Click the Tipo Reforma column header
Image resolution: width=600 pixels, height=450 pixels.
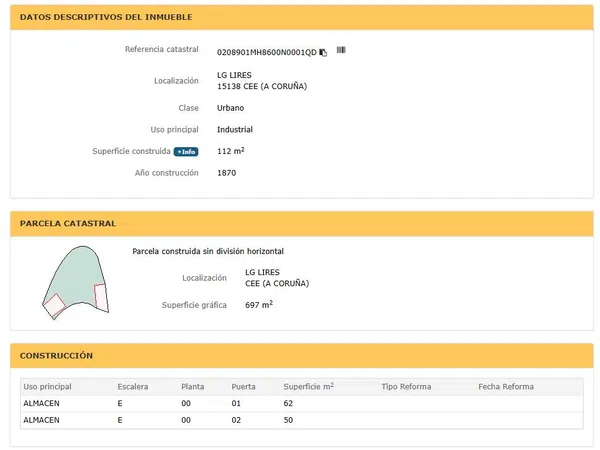(406, 386)
